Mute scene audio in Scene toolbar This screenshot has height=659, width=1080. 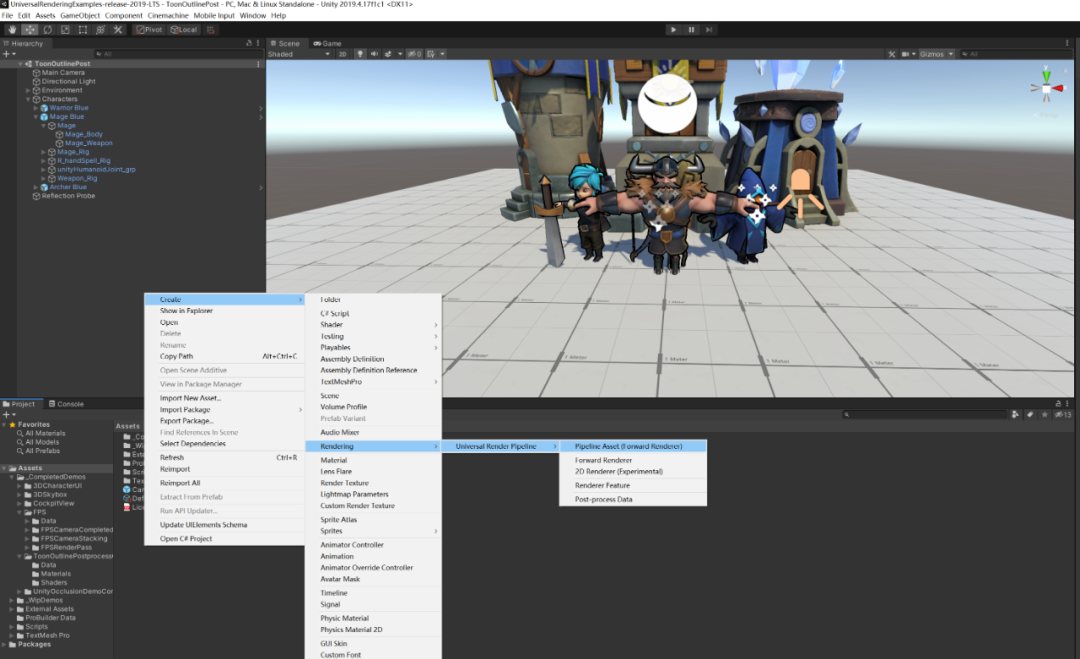point(374,54)
